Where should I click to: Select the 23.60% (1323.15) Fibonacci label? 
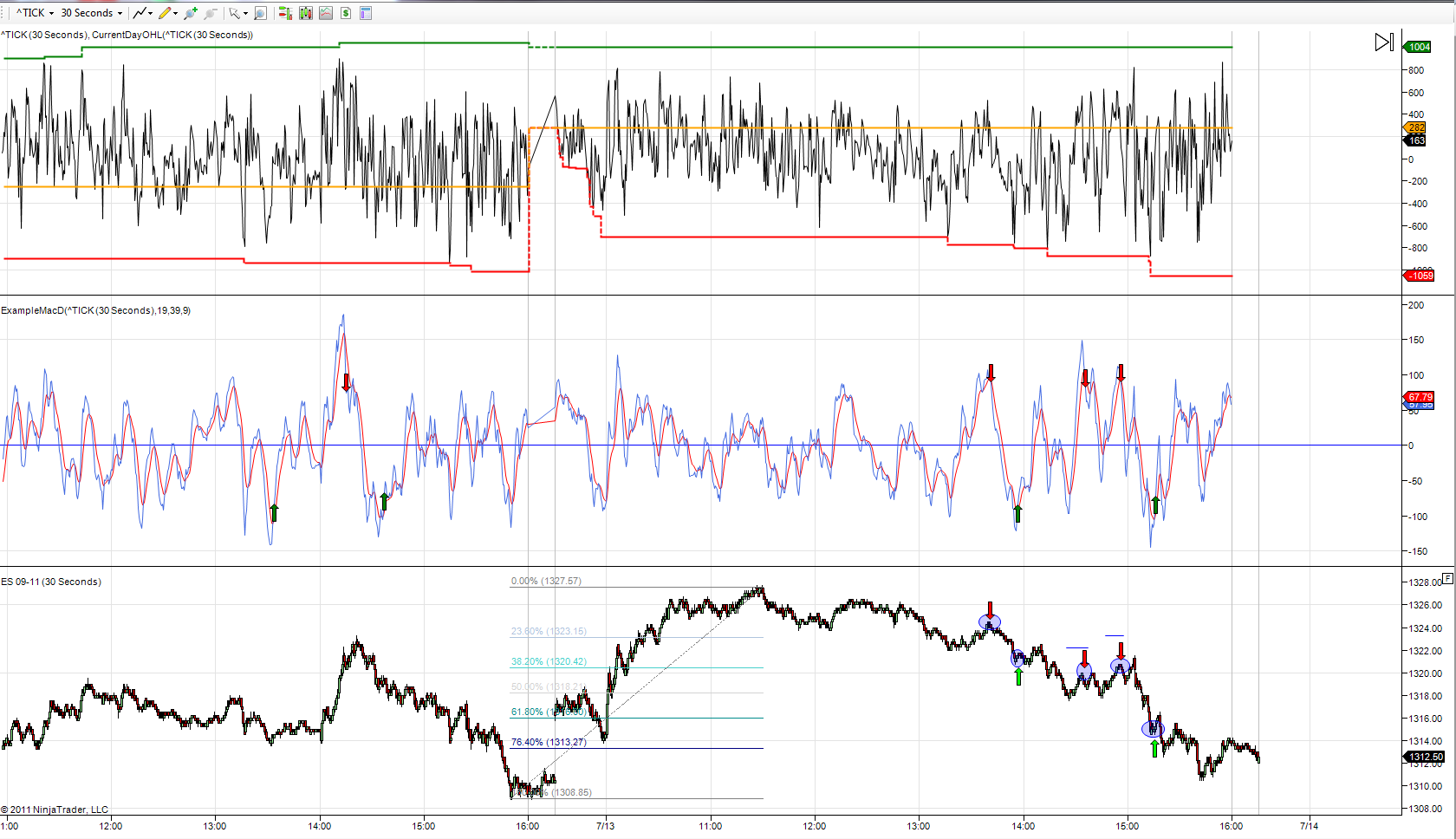pyautogui.click(x=549, y=631)
